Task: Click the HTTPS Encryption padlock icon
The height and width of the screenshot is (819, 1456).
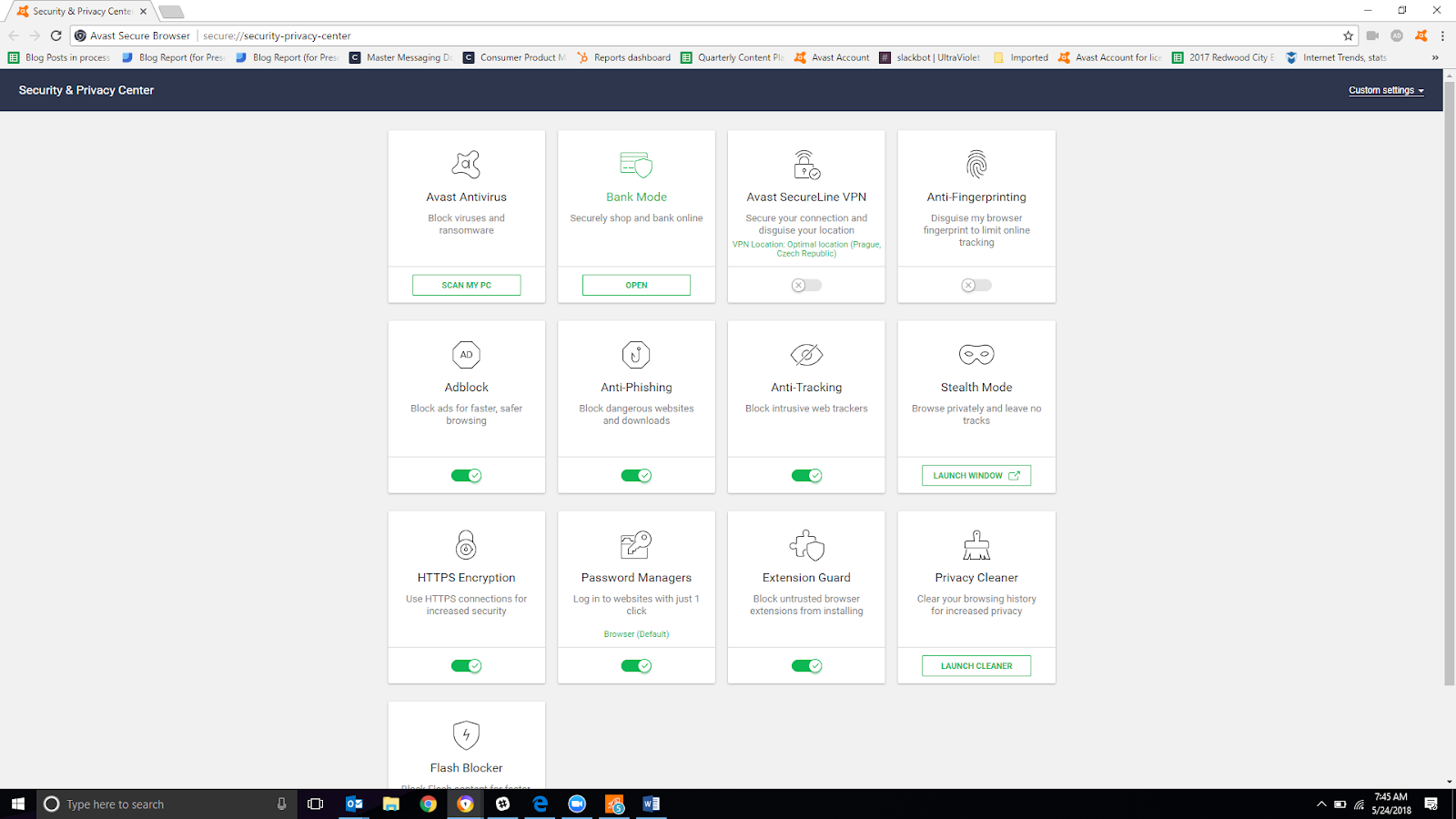Action: [x=466, y=545]
